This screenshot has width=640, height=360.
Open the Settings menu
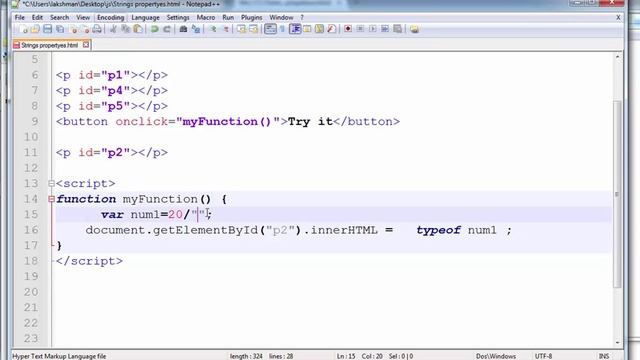pos(178,18)
